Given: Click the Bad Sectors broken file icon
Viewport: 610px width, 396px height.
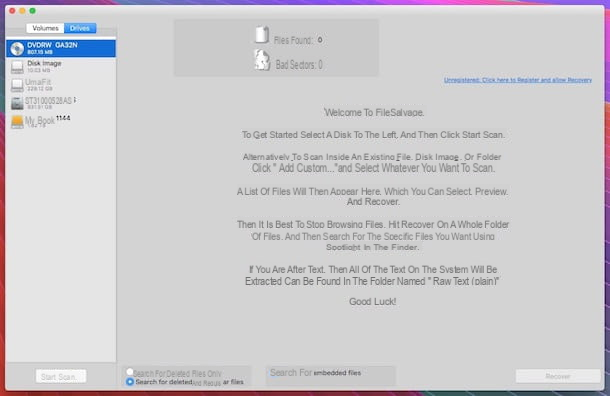Looking at the screenshot, I should pyautogui.click(x=262, y=60).
